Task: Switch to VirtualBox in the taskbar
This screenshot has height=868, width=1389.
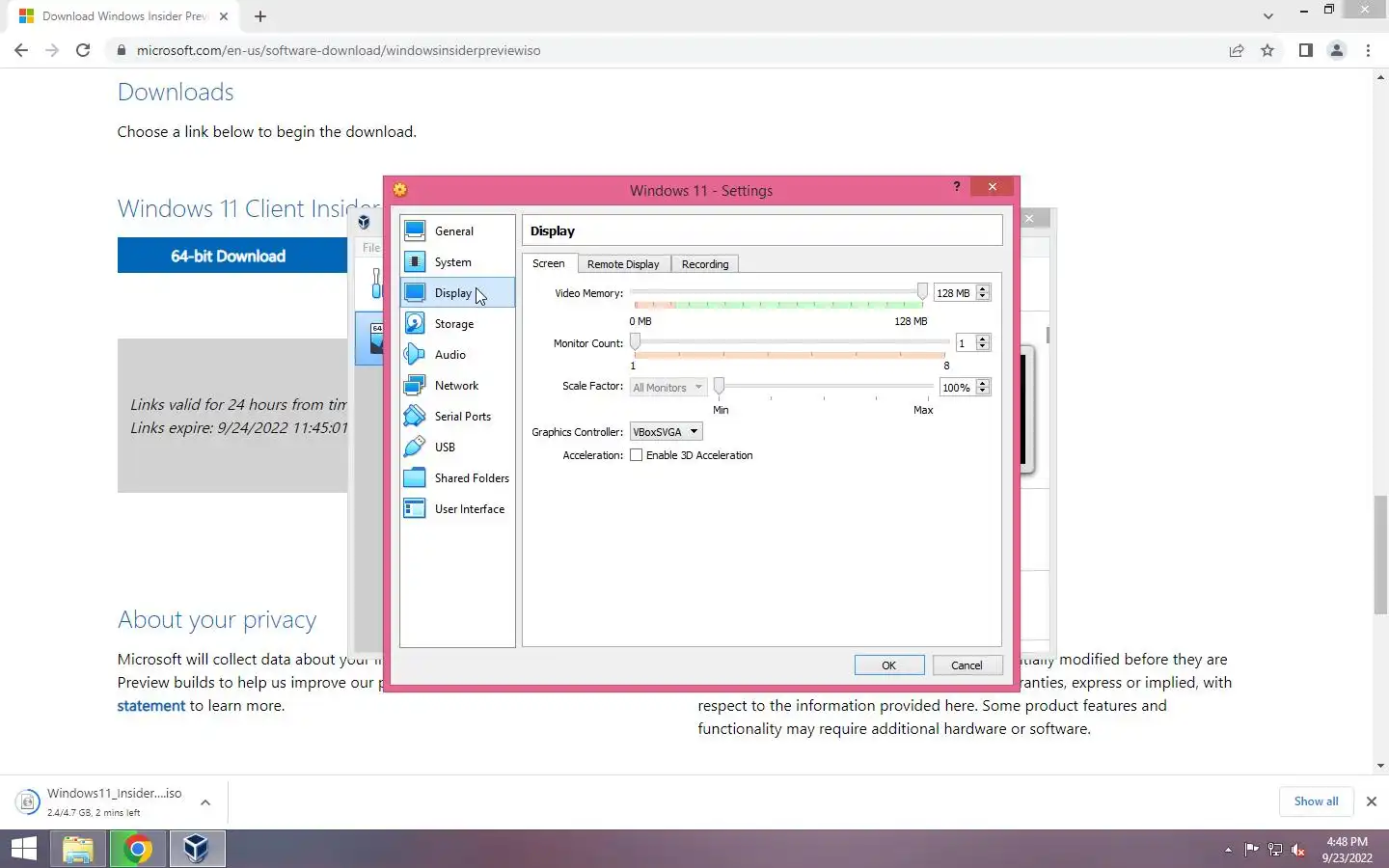Action: 197,849
